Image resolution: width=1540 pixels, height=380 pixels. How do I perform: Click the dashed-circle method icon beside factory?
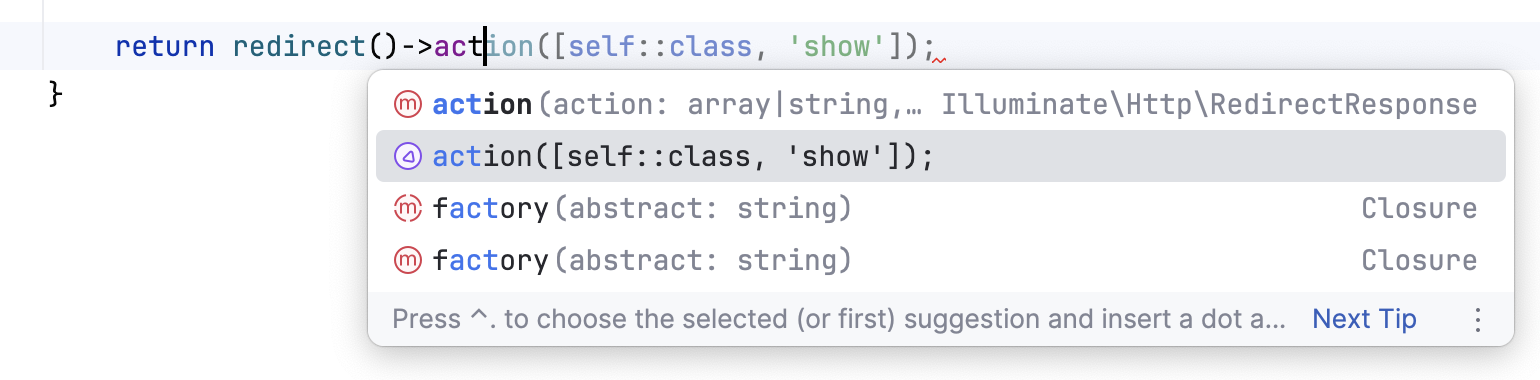tap(408, 208)
